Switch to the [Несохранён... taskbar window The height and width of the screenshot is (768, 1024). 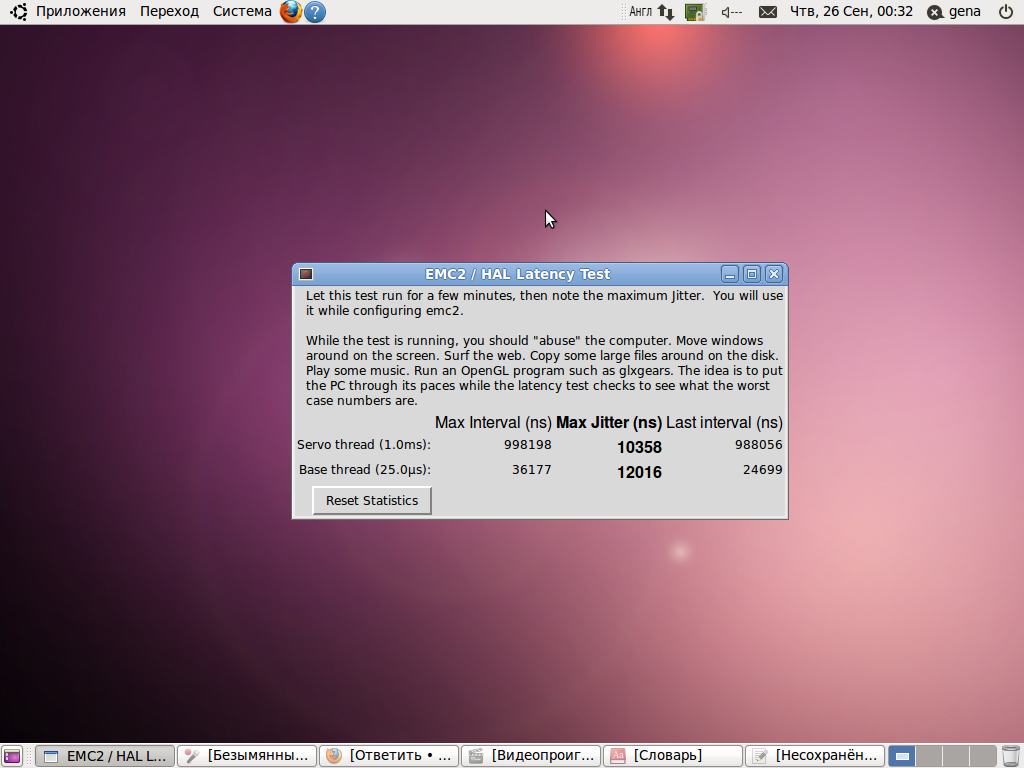(814, 756)
